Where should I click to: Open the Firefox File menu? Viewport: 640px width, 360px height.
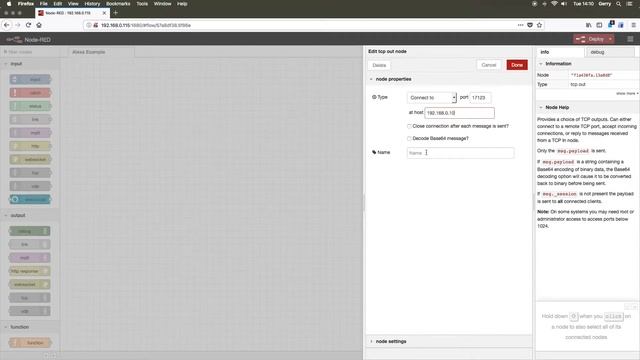[43, 4]
